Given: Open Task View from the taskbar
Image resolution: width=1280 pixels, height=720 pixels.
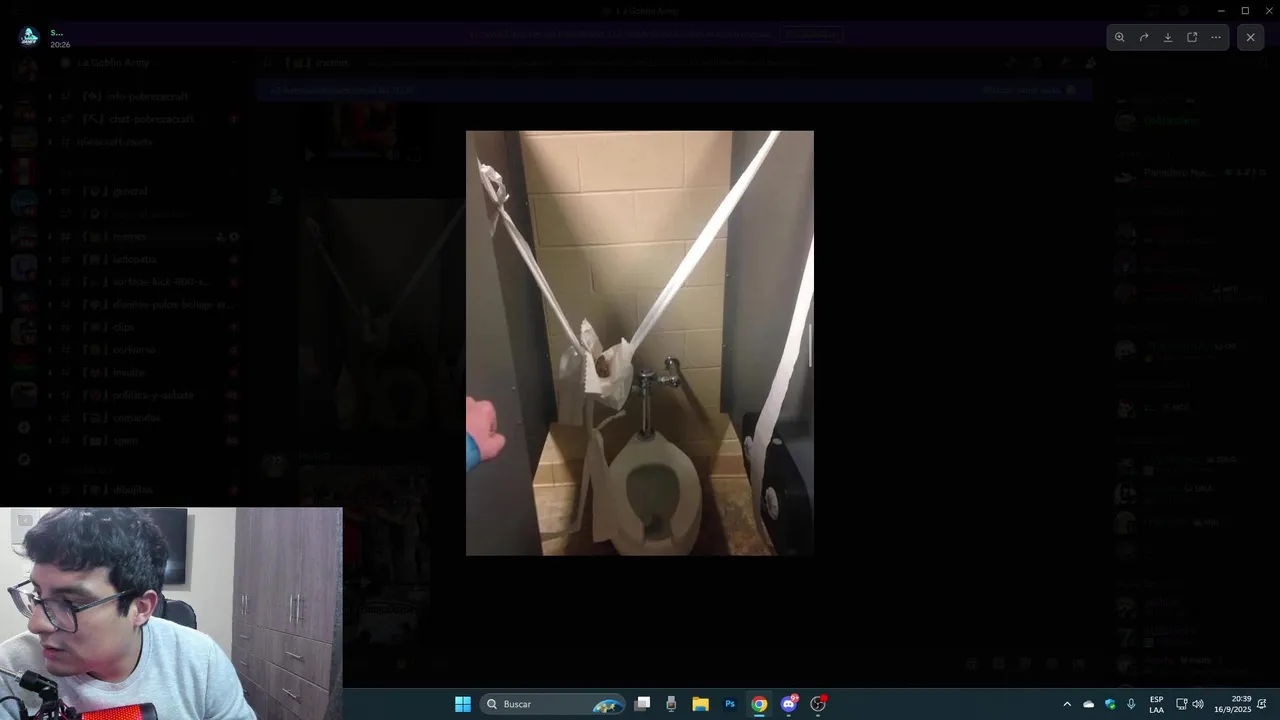Looking at the screenshot, I should click(643, 704).
